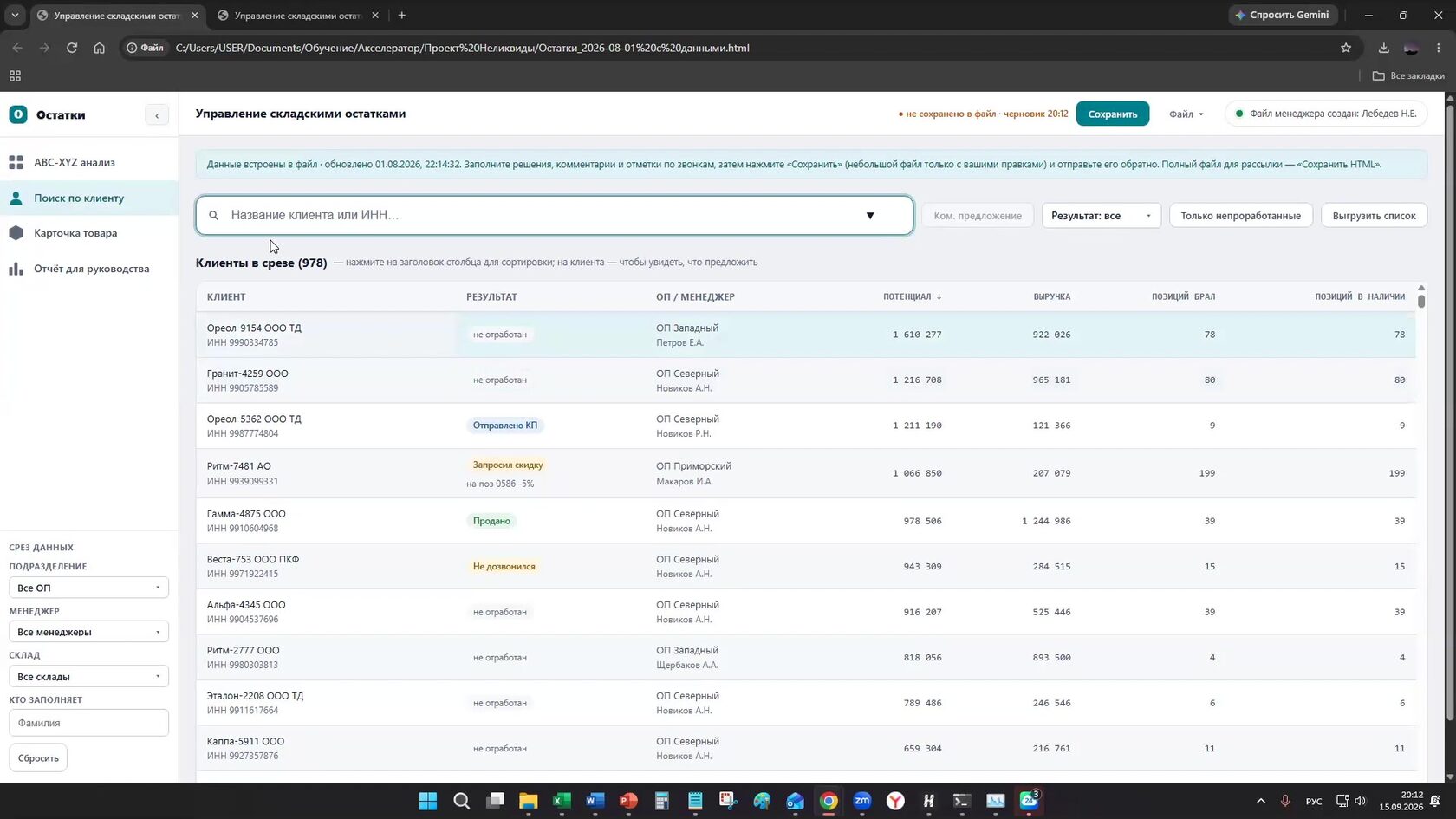This screenshot has height=819, width=1456.
Task: Open the Результат: все filter dropdown
Action: [x=1101, y=216]
